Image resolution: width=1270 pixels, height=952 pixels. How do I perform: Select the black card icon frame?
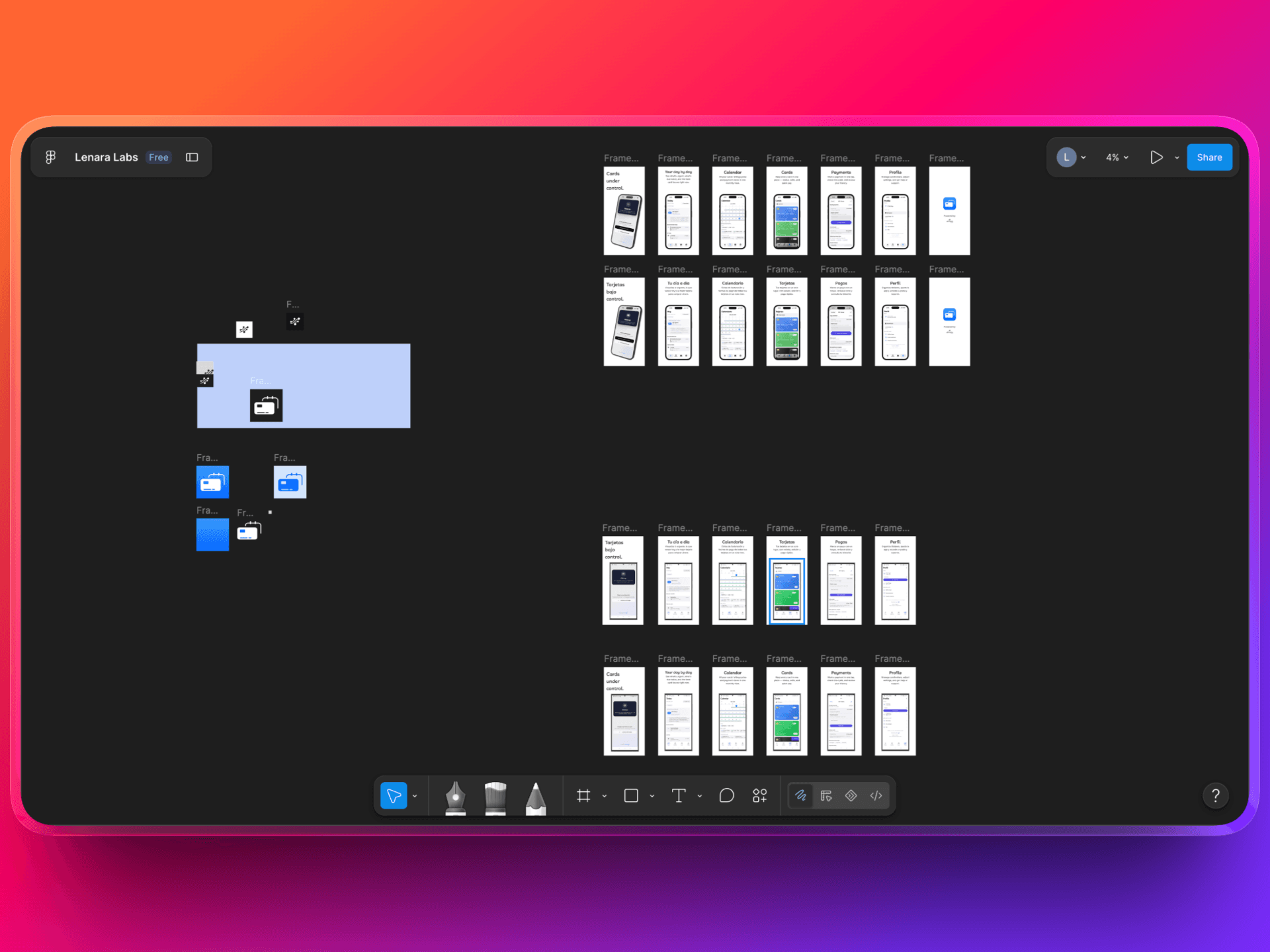pyautogui.click(x=266, y=405)
